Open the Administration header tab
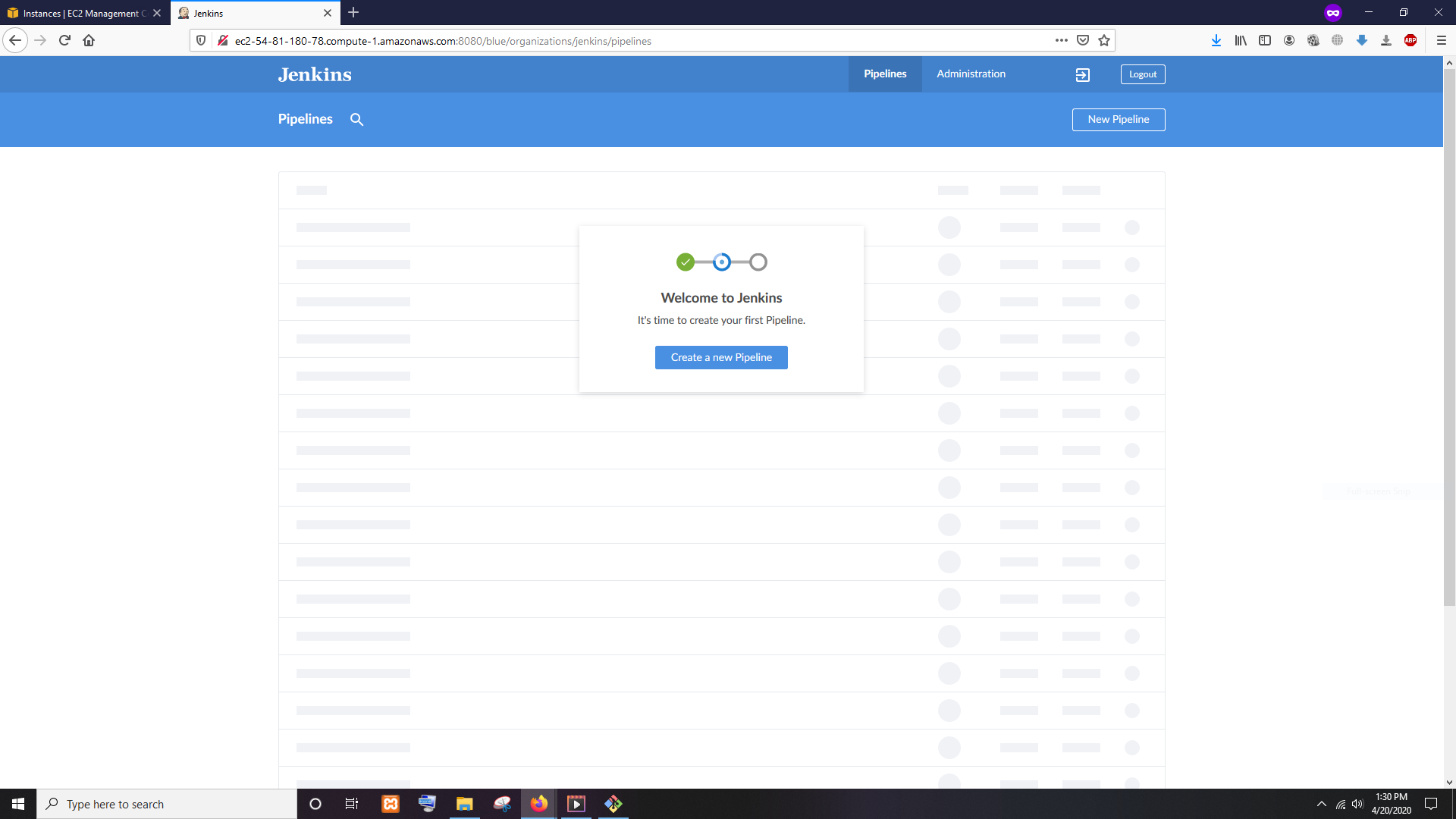The height and width of the screenshot is (819, 1456). (971, 74)
